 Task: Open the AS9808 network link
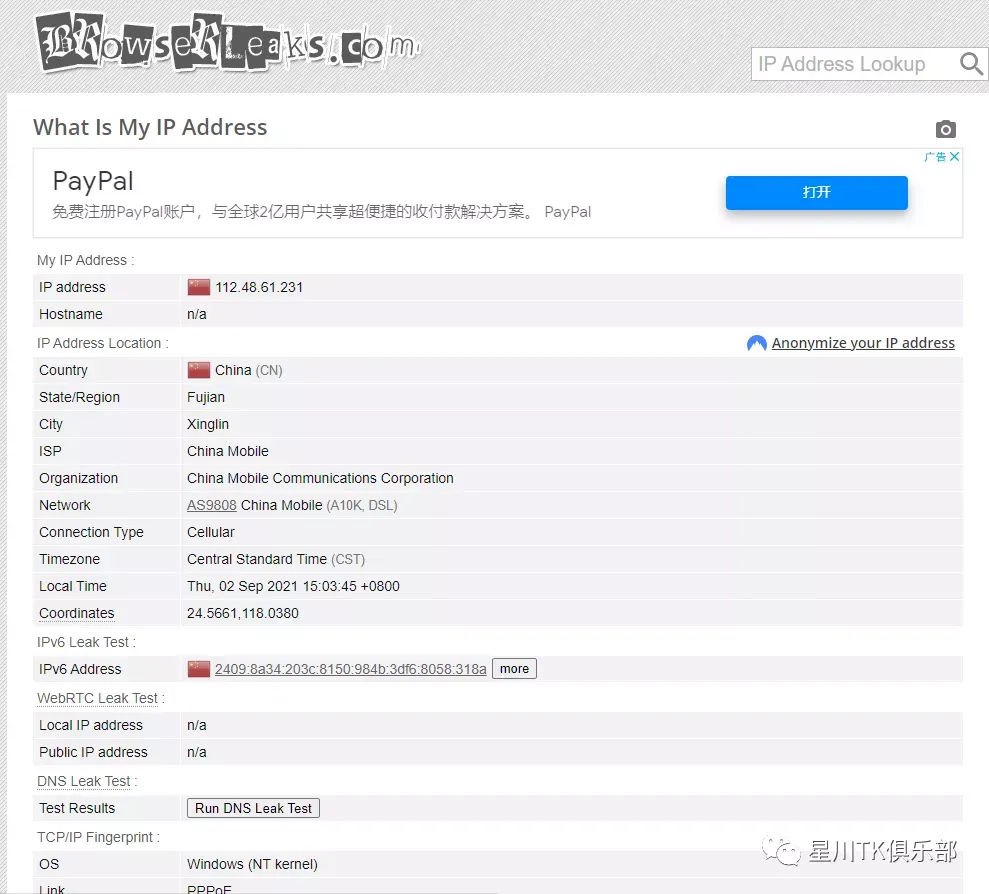tap(211, 505)
